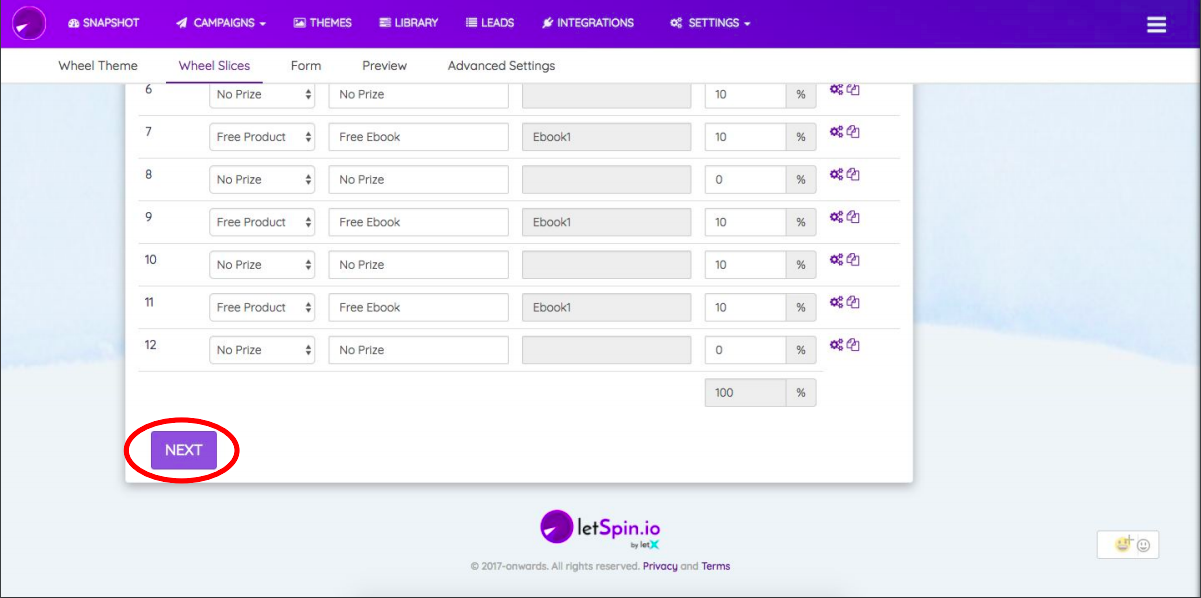
Task: Click slice 9 Ebook1 code field
Action: 606,222
